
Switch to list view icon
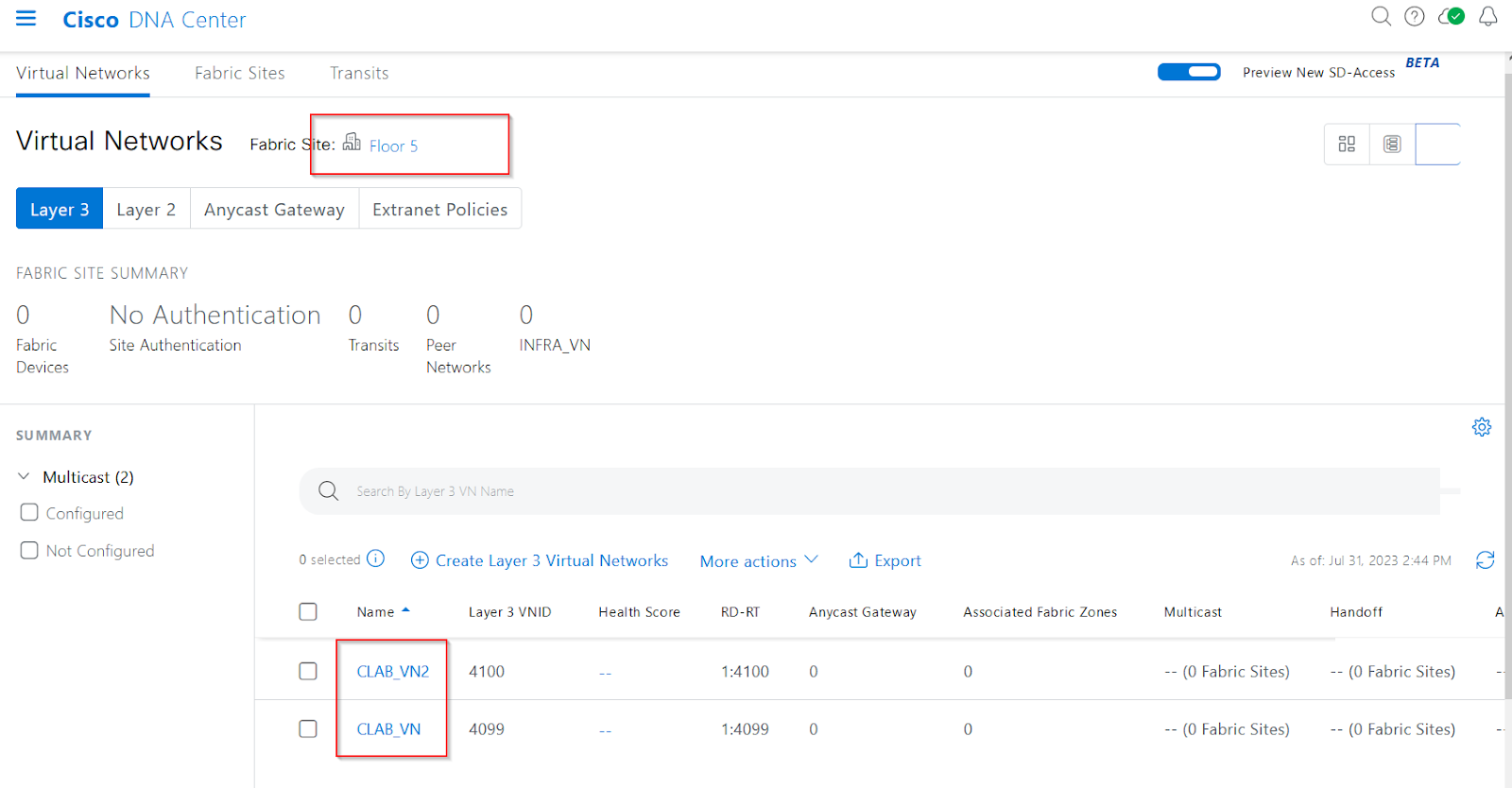[1392, 144]
